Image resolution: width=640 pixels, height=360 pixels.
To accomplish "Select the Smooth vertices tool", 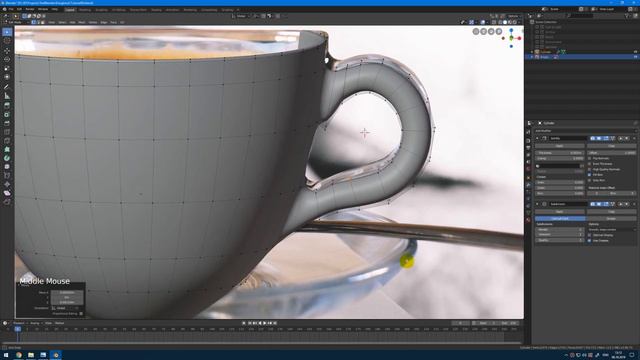I will (x=7, y=167).
